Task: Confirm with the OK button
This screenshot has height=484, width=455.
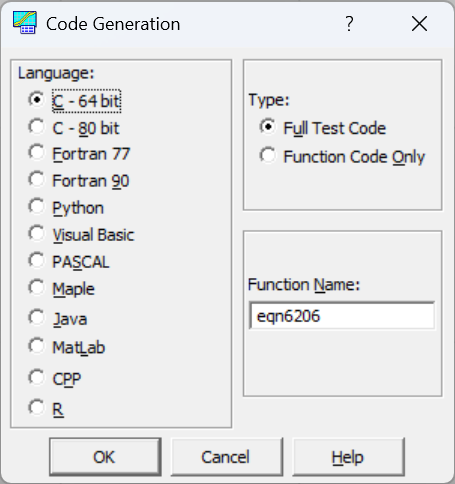Action: 105,457
